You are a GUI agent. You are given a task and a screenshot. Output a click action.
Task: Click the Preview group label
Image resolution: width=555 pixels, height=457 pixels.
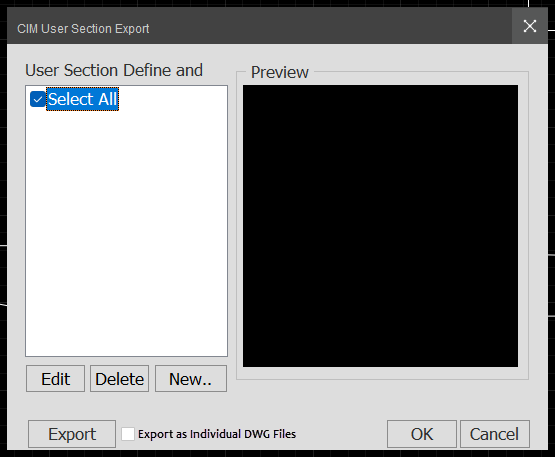pos(280,72)
